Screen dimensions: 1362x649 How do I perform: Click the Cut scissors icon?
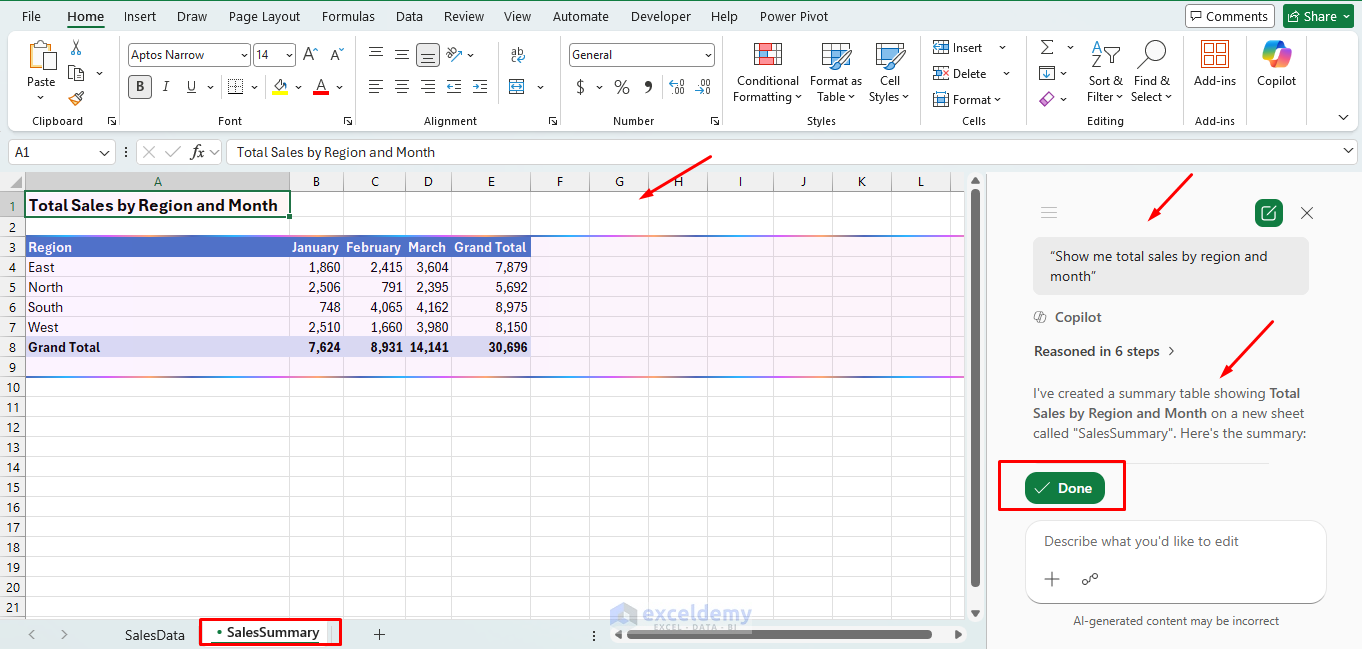point(76,48)
